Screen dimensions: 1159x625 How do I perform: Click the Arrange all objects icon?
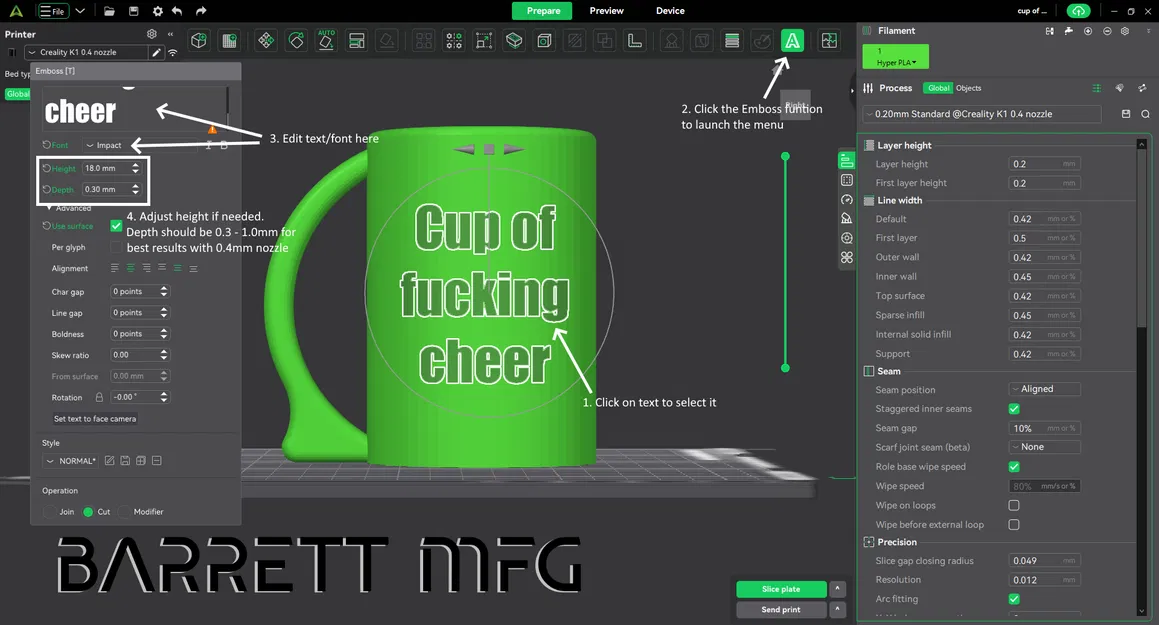click(x=266, y=41)
